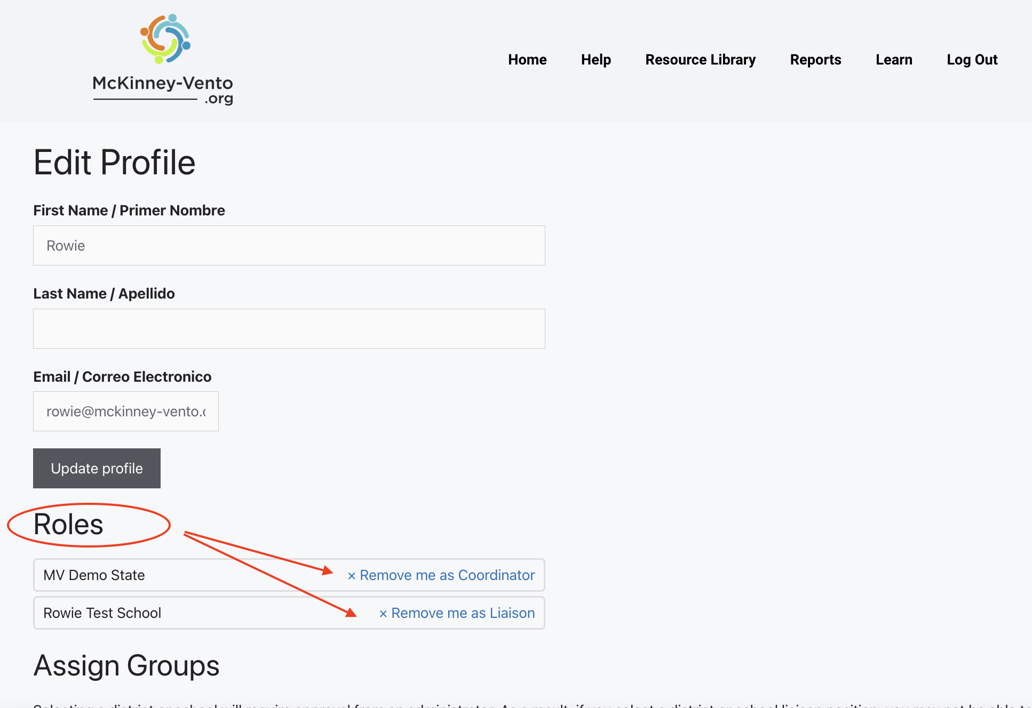Select Learn in the navigation bar
Screen dimensions: 1032x708
(x=893, y=60)
